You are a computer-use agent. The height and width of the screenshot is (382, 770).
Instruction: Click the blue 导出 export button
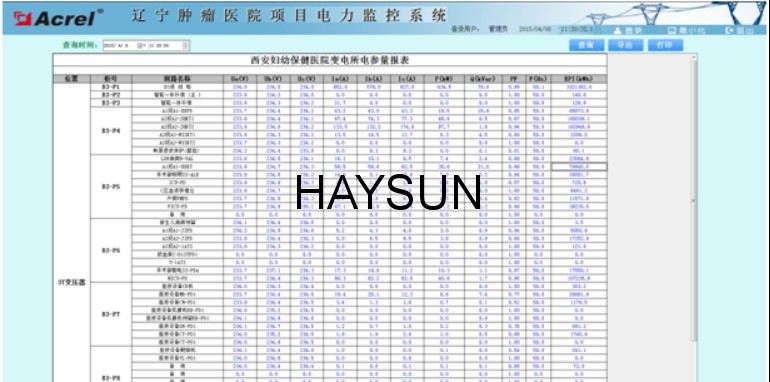pos(625,45)
